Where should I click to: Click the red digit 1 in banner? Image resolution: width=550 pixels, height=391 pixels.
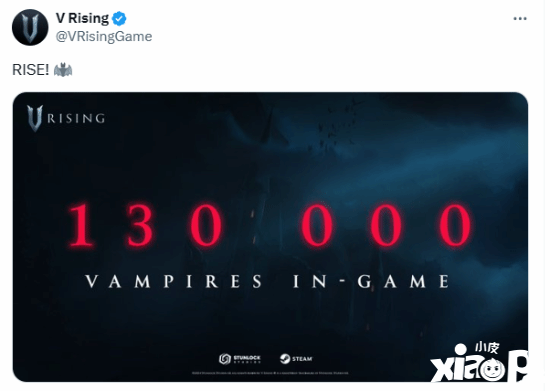pyautogui.click(x=81, y=225)
